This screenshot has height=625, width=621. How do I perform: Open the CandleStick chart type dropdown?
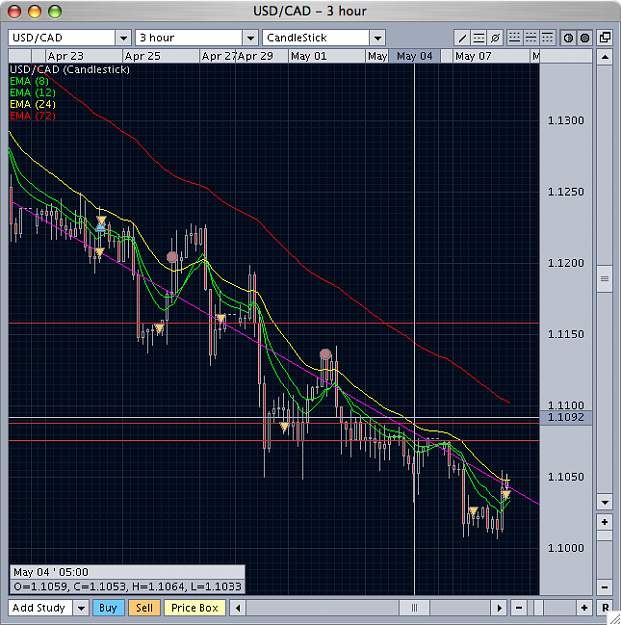point(377,38)
